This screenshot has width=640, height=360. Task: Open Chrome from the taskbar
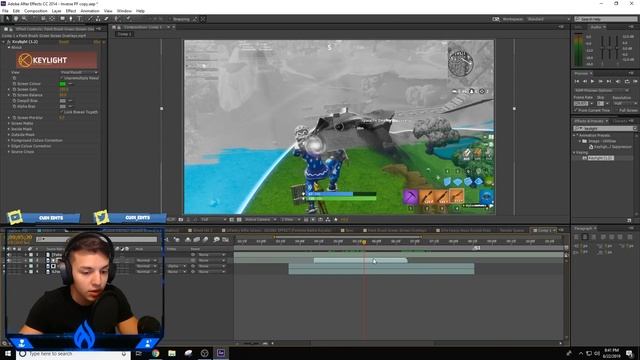pos(156,353)
